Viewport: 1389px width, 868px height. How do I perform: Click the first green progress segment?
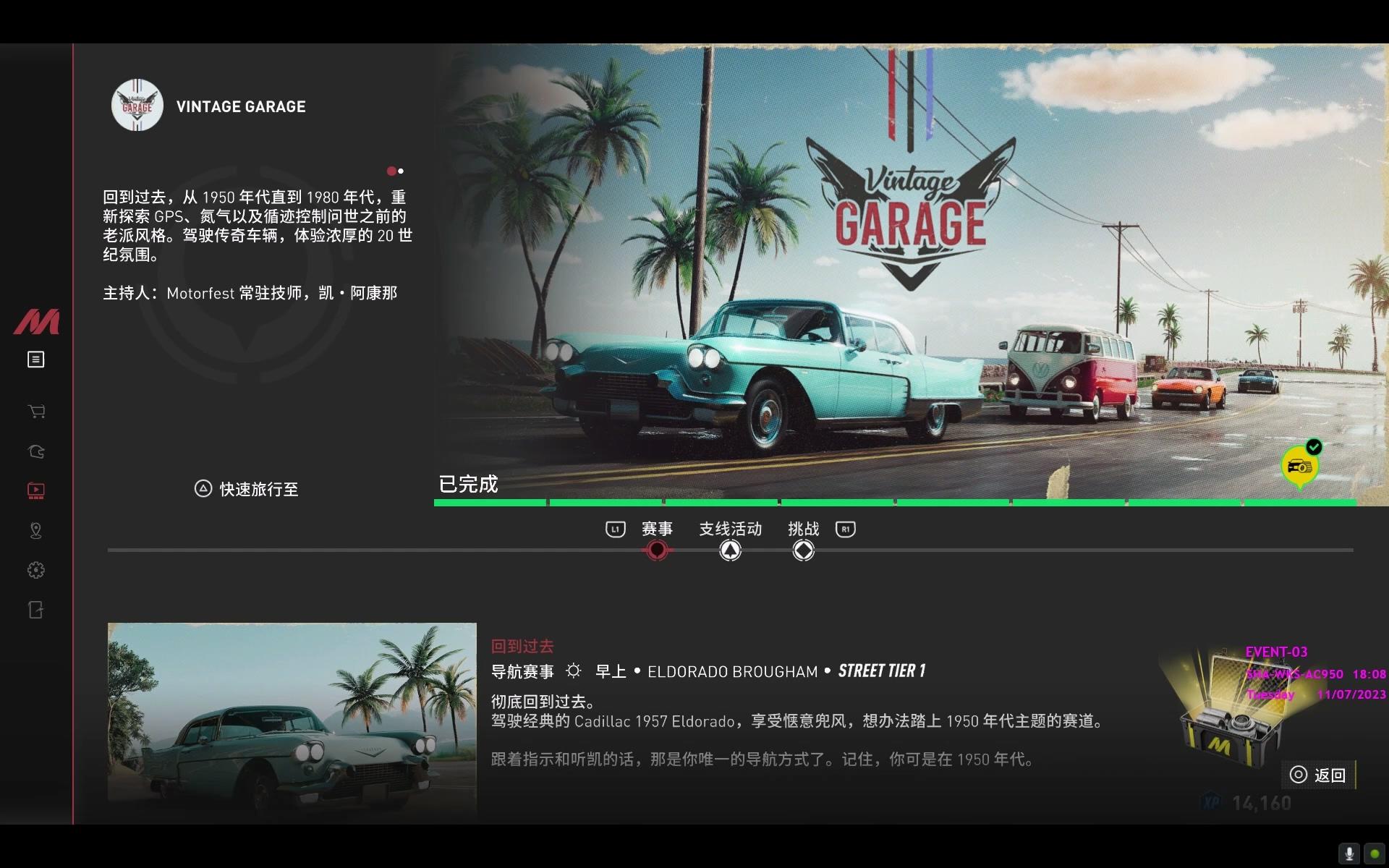click(490, 502)
